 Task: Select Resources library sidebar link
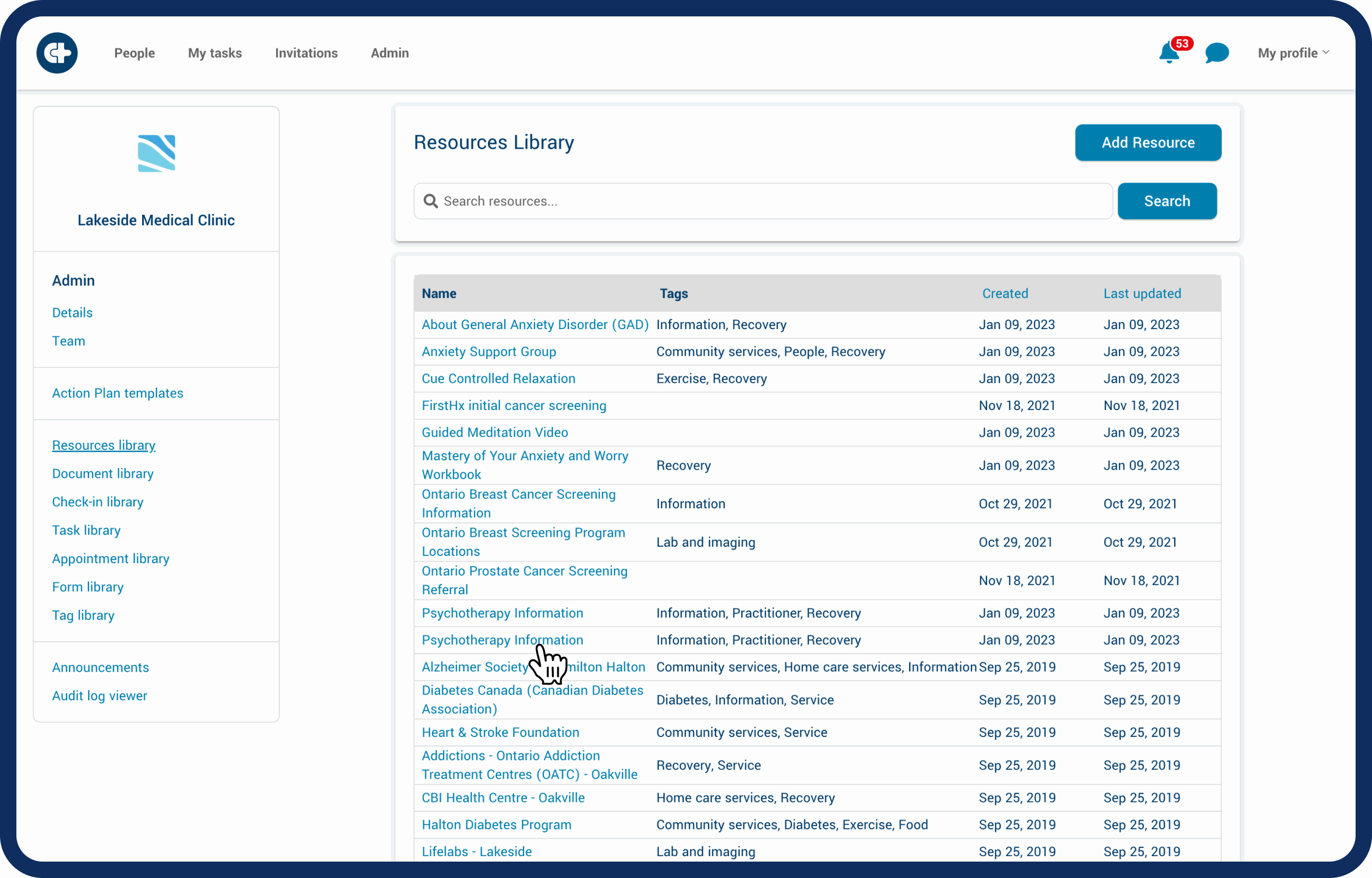pos(102,444)
